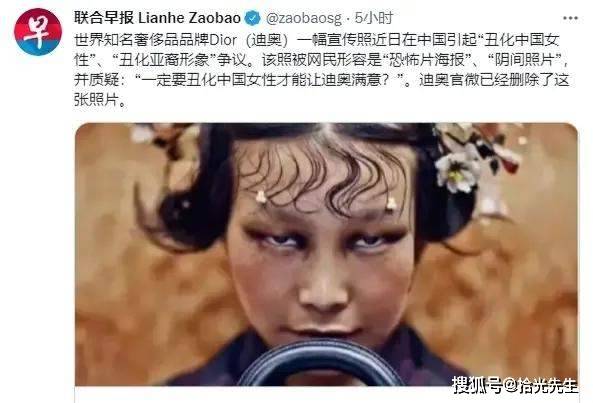Click the 联合早报 Lianhe Zaobao display name
The width and height of the screenshot is (593, 403).
click(157, 18)
